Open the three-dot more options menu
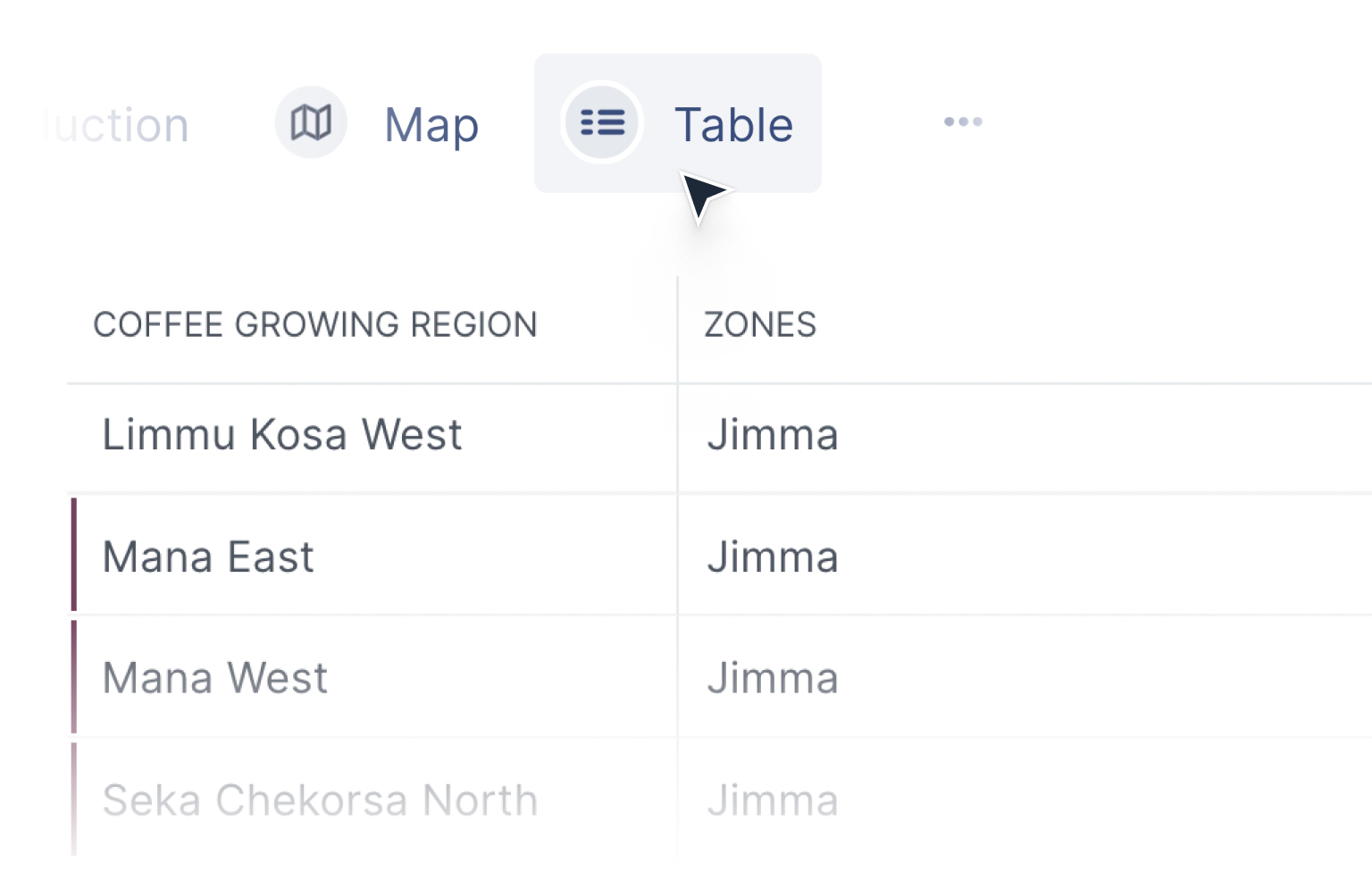The height and width of the screenshot is (879, 1372). tap(963, 121)
